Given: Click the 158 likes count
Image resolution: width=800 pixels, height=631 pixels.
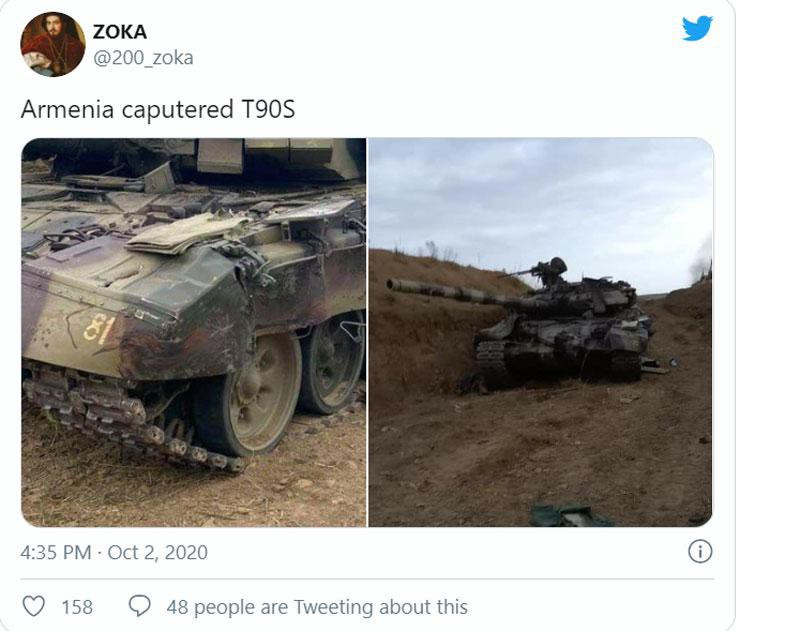Looking at the screenshot, I should click(x=77, y=607).
